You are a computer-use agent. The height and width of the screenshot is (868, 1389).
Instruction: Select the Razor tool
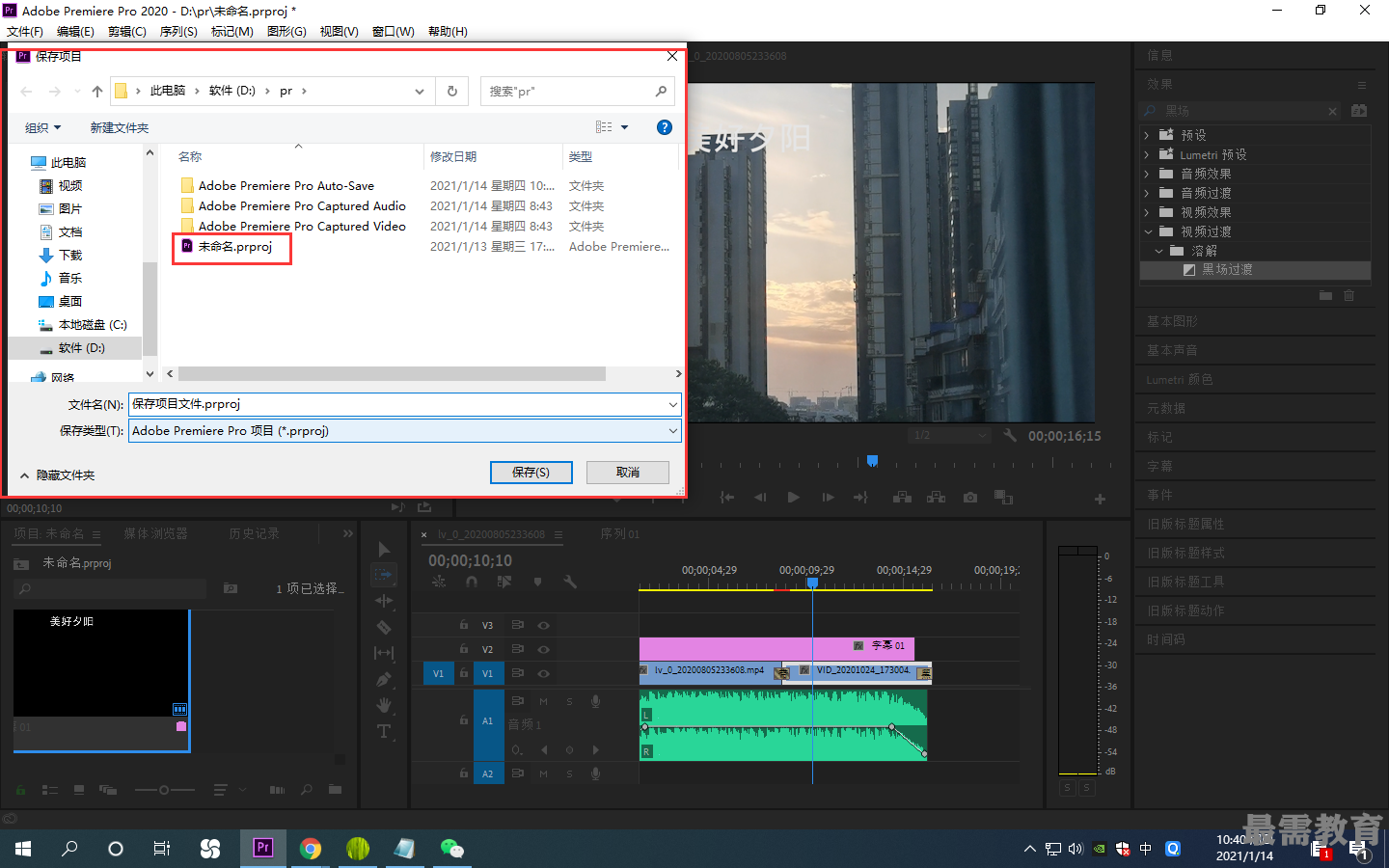(x=384, y=627)
